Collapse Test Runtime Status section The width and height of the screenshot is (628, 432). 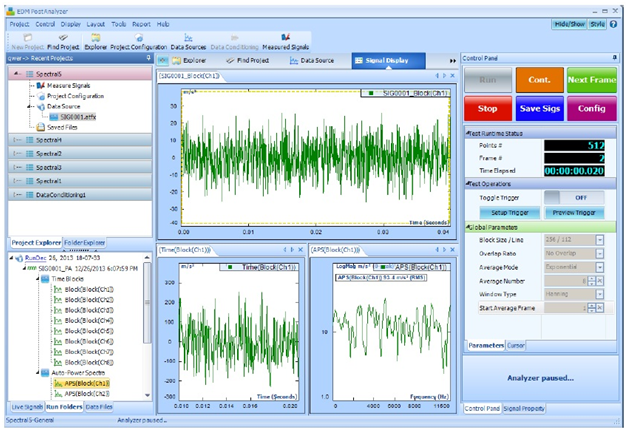pos(467,133)
